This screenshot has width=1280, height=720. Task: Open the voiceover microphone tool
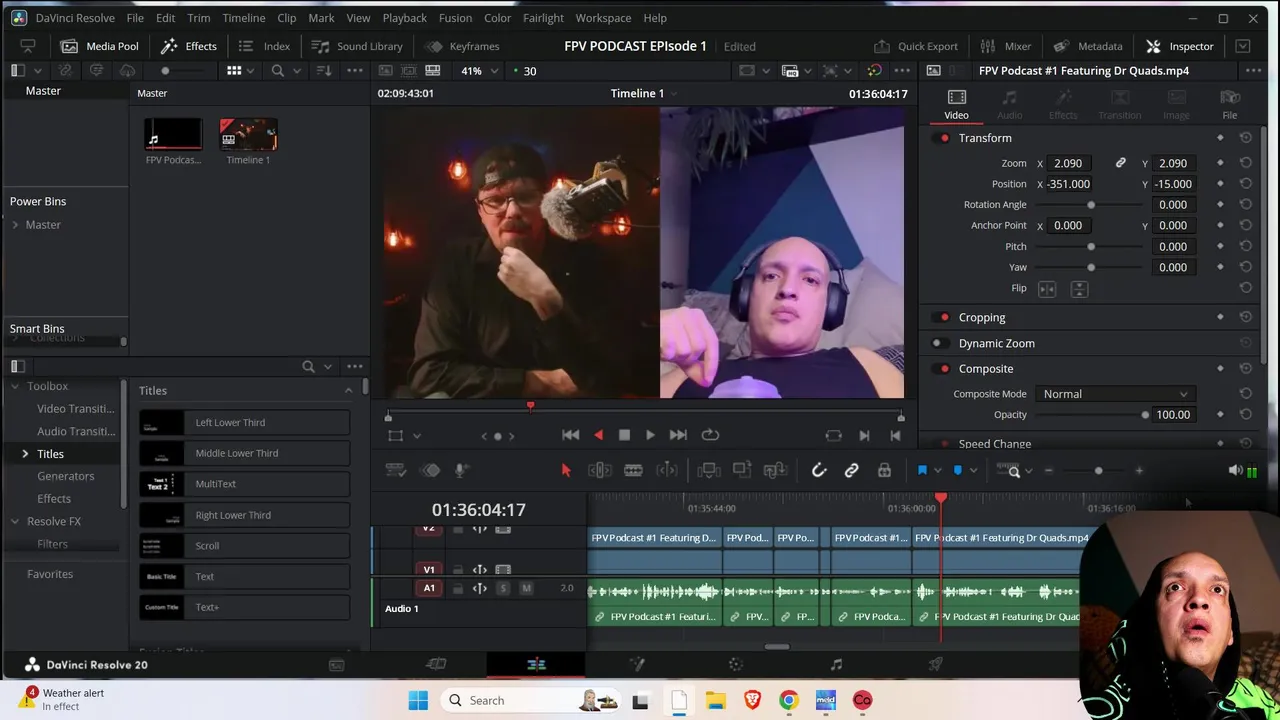coord(461,470)
